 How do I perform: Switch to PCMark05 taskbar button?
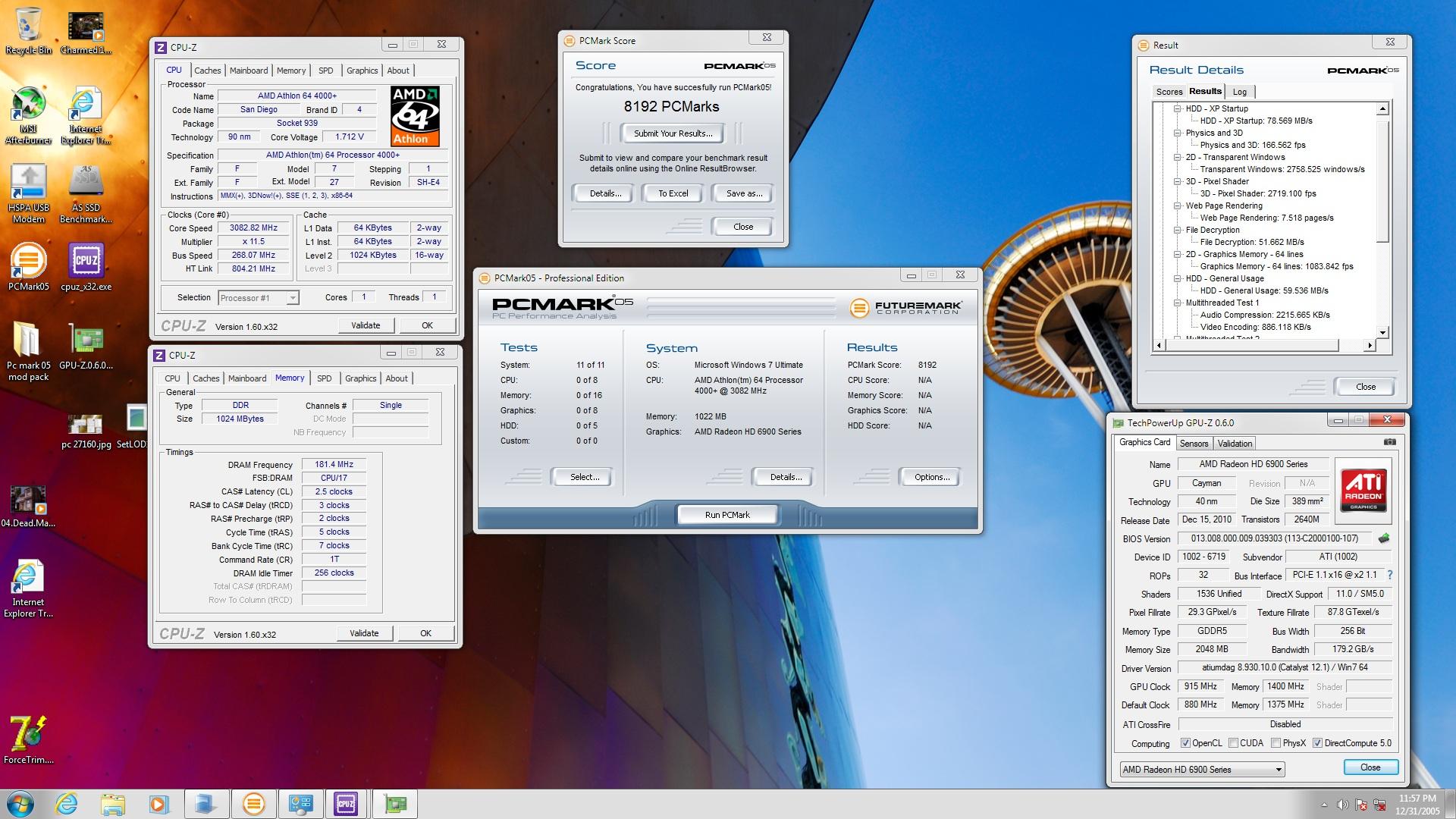click(x=253, y=804)
